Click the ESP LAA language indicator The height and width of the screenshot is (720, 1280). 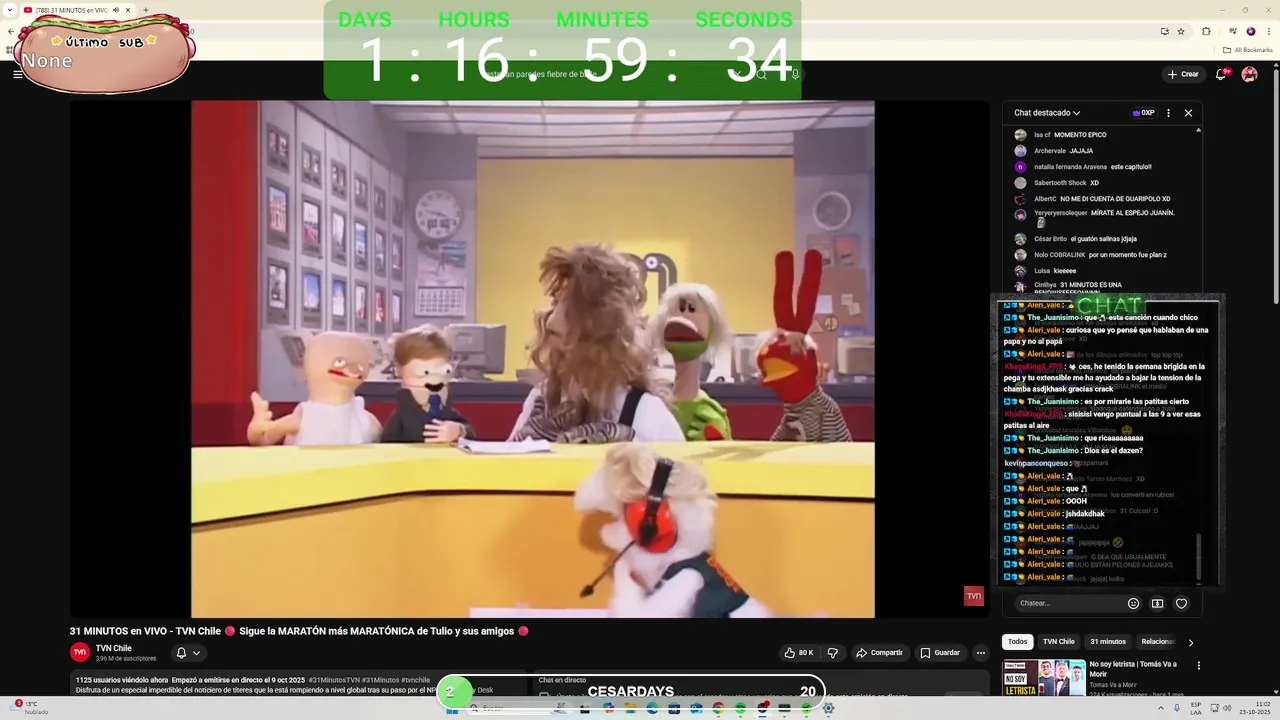click(x=1195, y=707)
